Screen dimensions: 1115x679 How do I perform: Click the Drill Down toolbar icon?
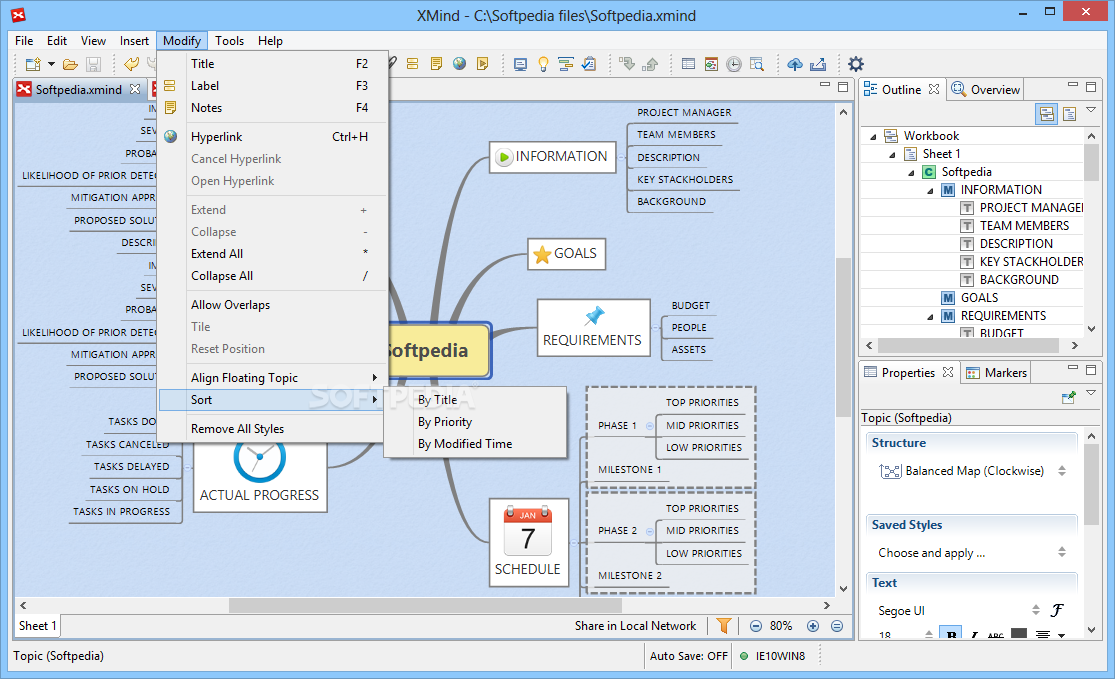pyautogui.click(x=627, y=65)
